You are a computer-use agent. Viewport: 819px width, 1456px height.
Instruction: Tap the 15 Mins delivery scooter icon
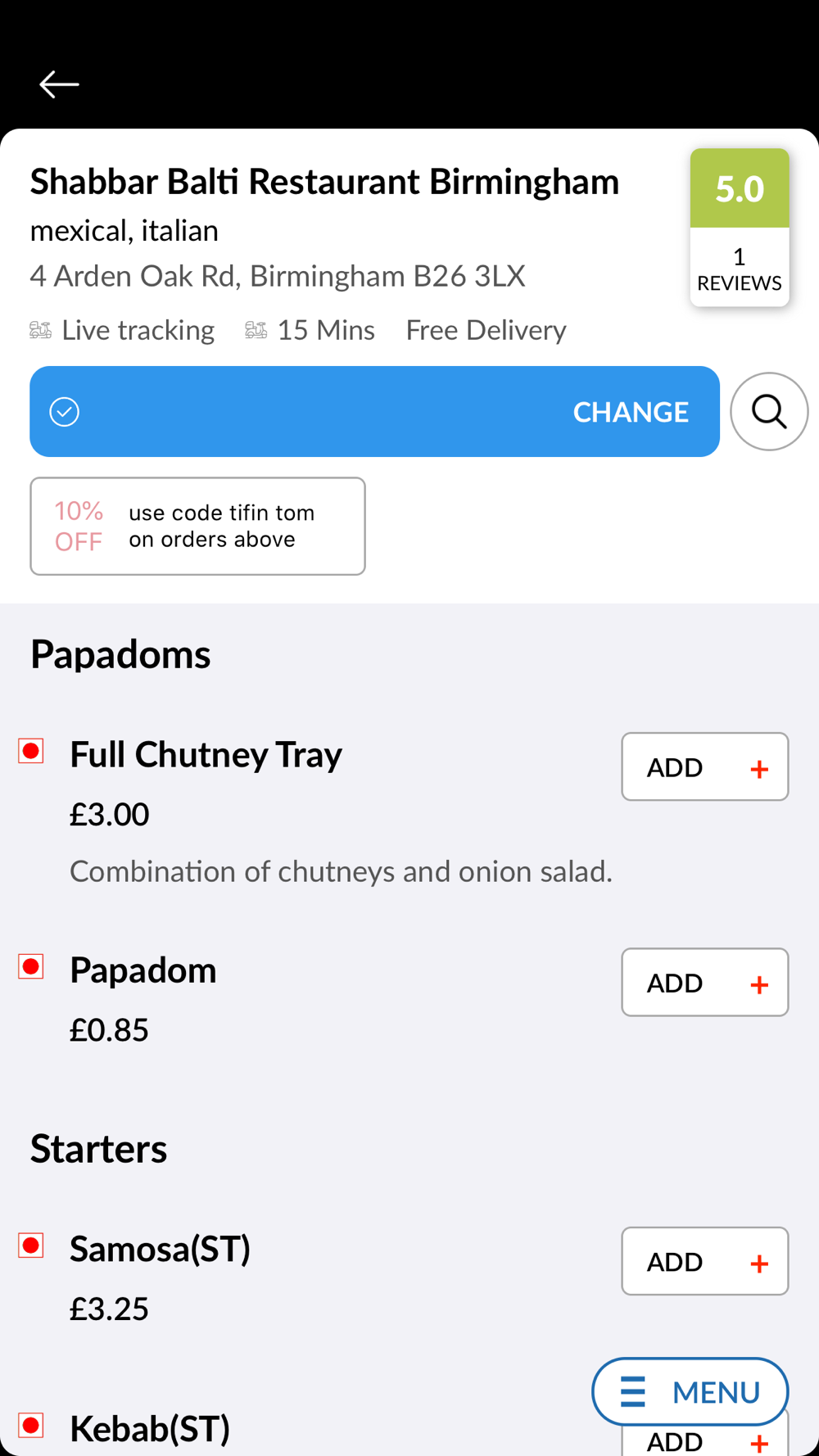[256, 330]
